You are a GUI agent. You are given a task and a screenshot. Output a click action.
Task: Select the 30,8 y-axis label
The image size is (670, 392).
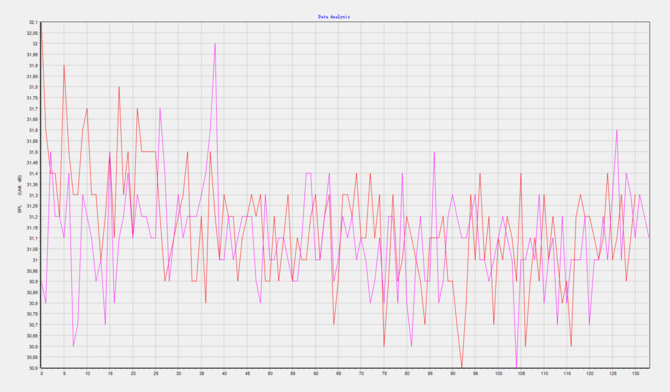33,304
